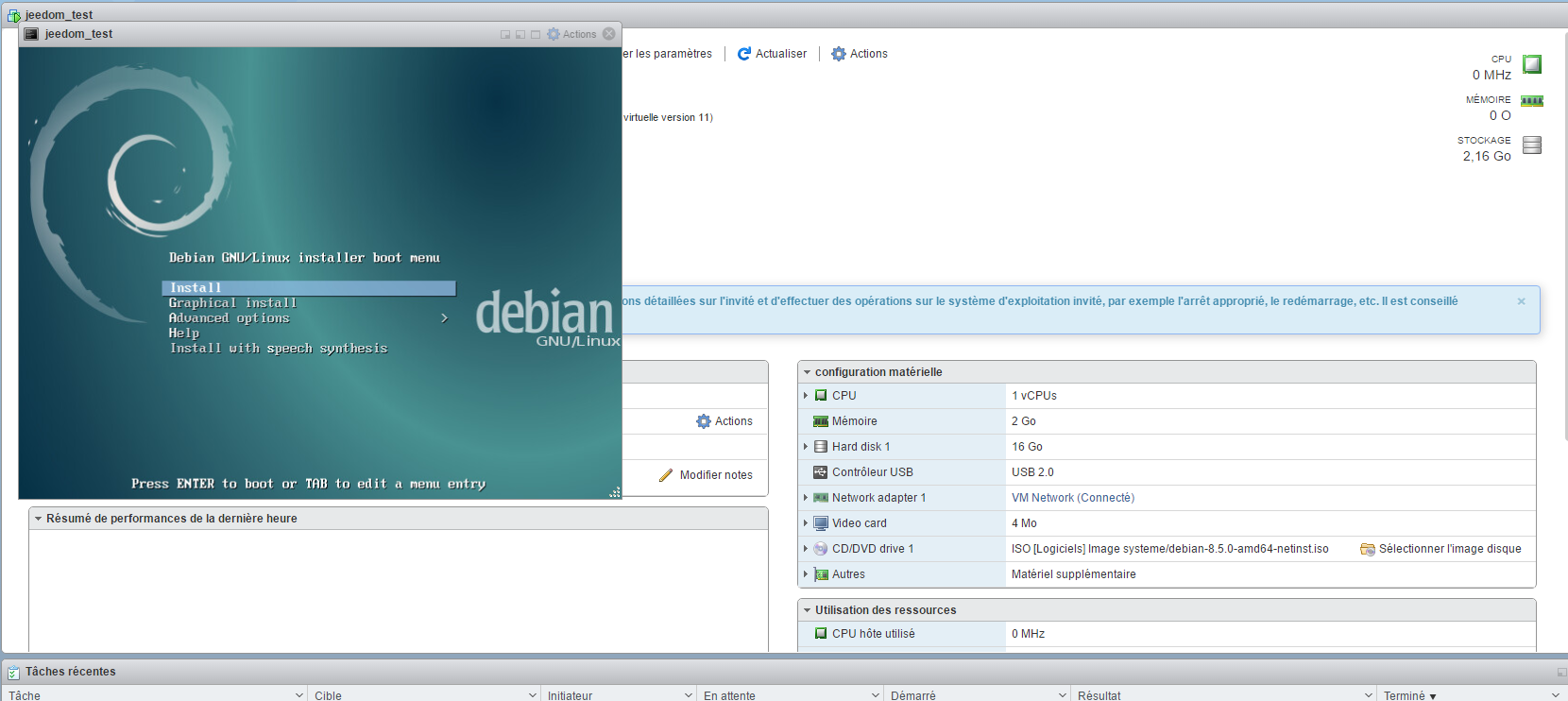
Task: Set console to the medium size icon
Action: pyautogui.click(x=520, y=34)
